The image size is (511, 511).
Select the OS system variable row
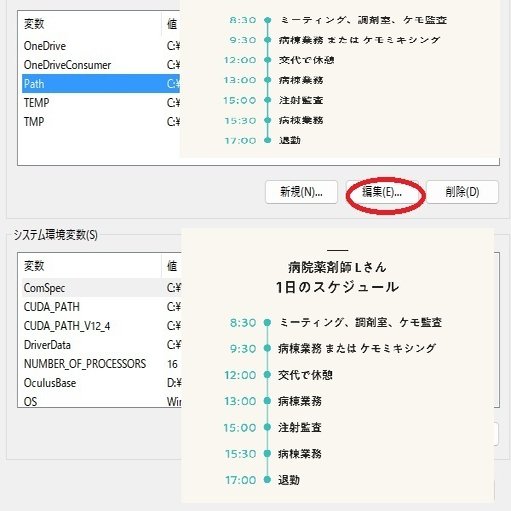pos(102,401)
